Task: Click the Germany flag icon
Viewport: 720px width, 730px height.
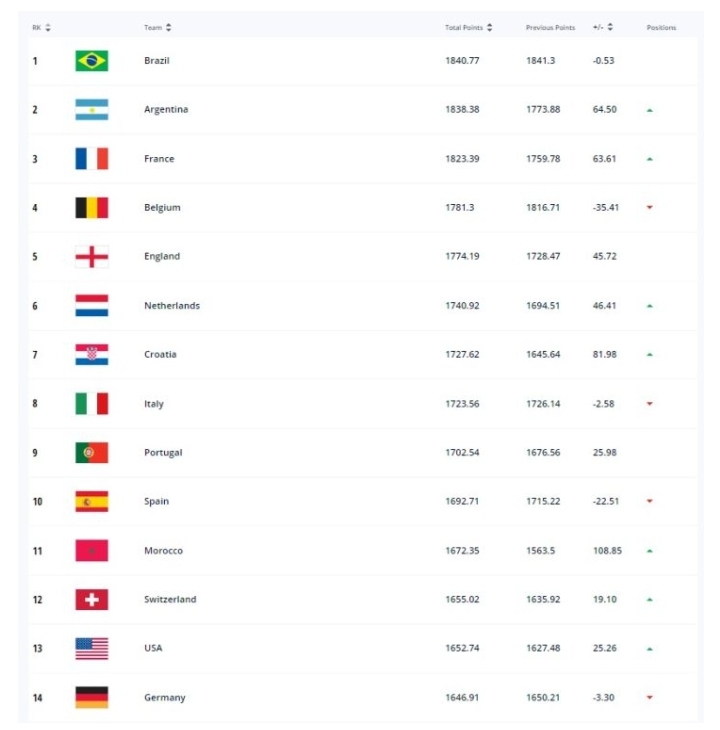Action: [92, 697]
